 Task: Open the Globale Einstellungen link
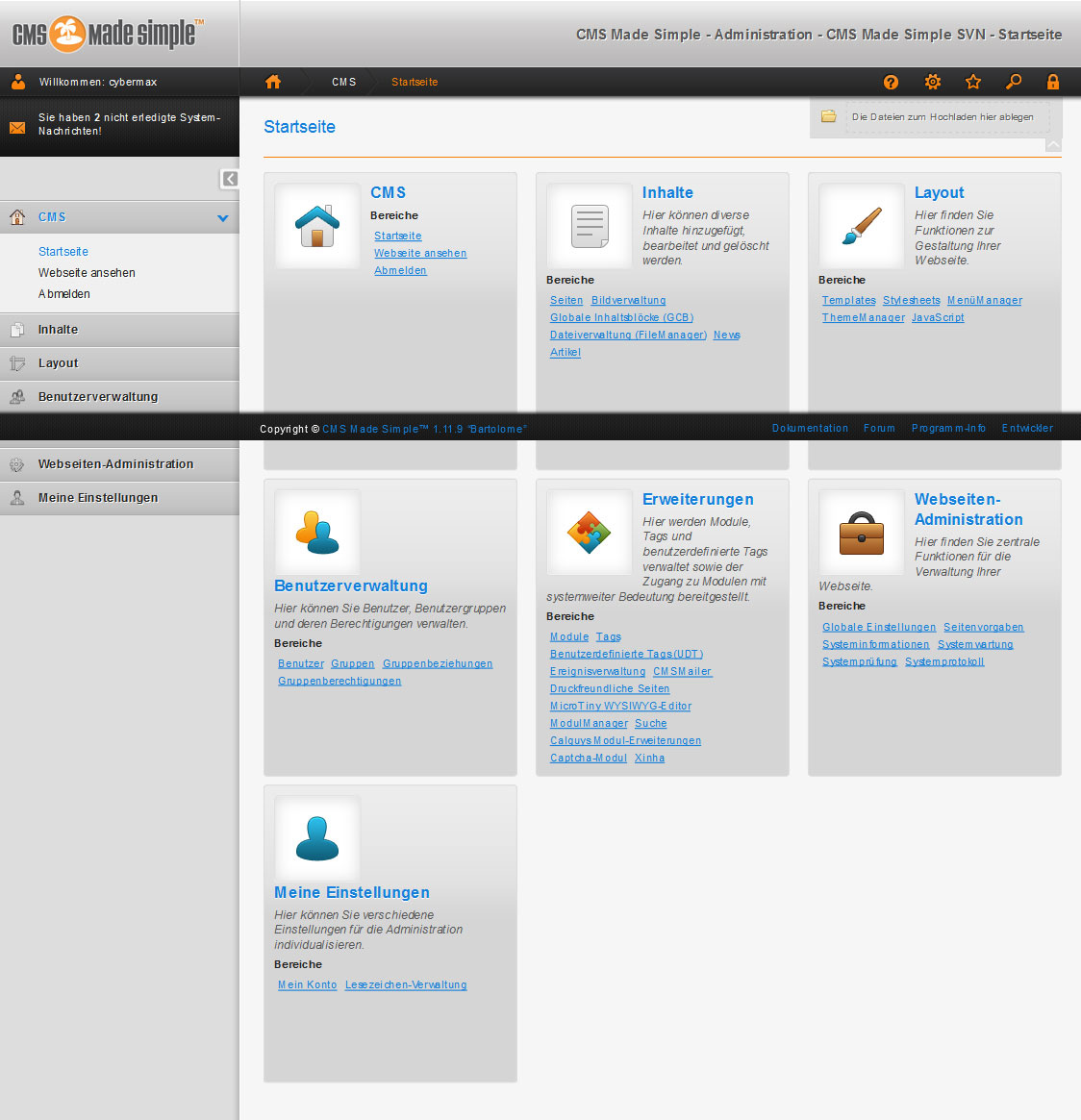(x=879, y=627)
